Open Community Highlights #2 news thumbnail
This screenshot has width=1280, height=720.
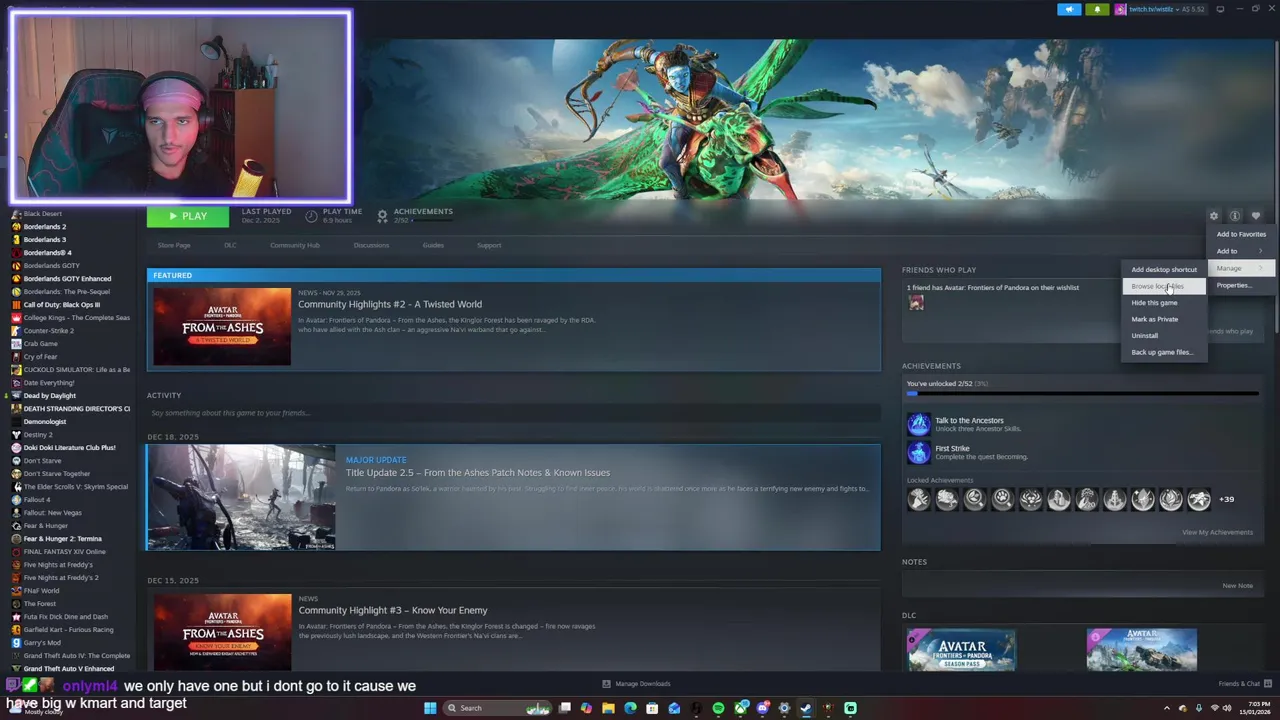pyautogui.click(x=222, y=326)
